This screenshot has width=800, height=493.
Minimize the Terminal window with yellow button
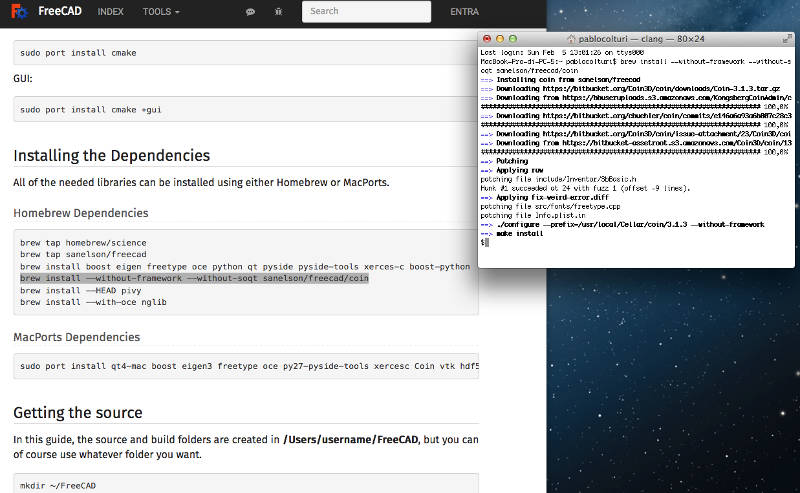(500, 39)
